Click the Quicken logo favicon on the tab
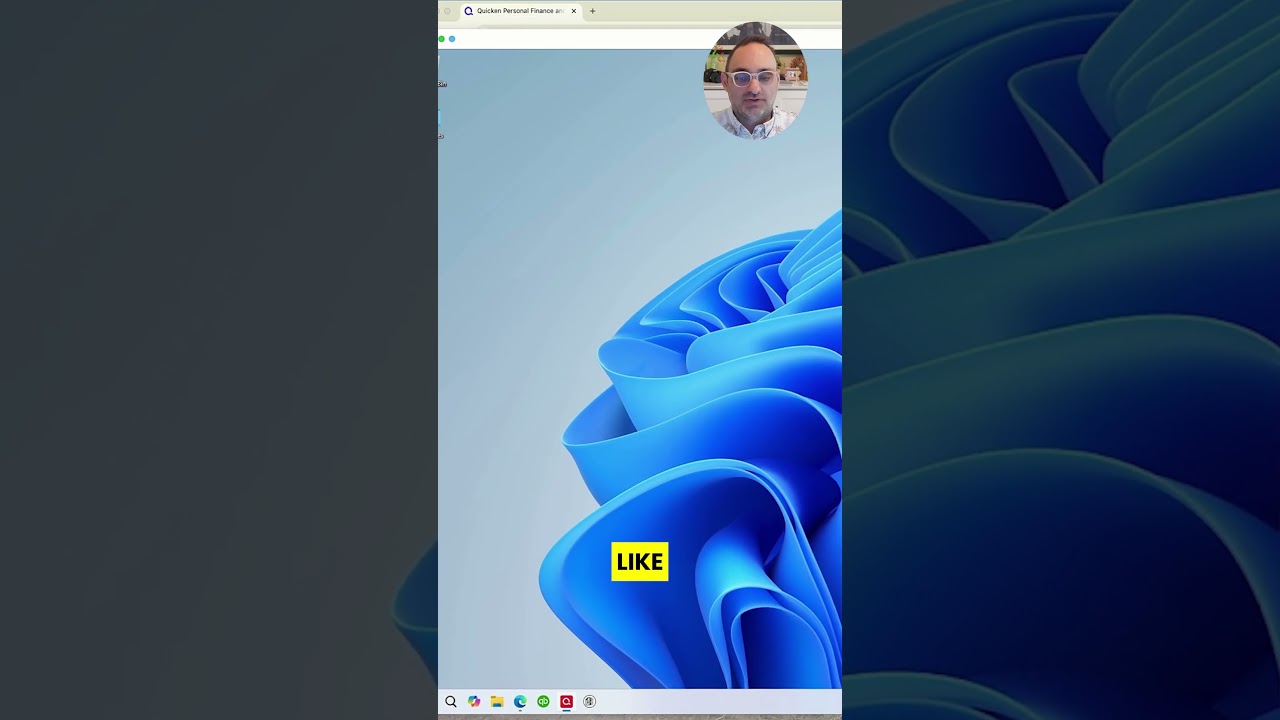Image resolution: width=1280 pixels, height=720 pixels. (468, 11)
